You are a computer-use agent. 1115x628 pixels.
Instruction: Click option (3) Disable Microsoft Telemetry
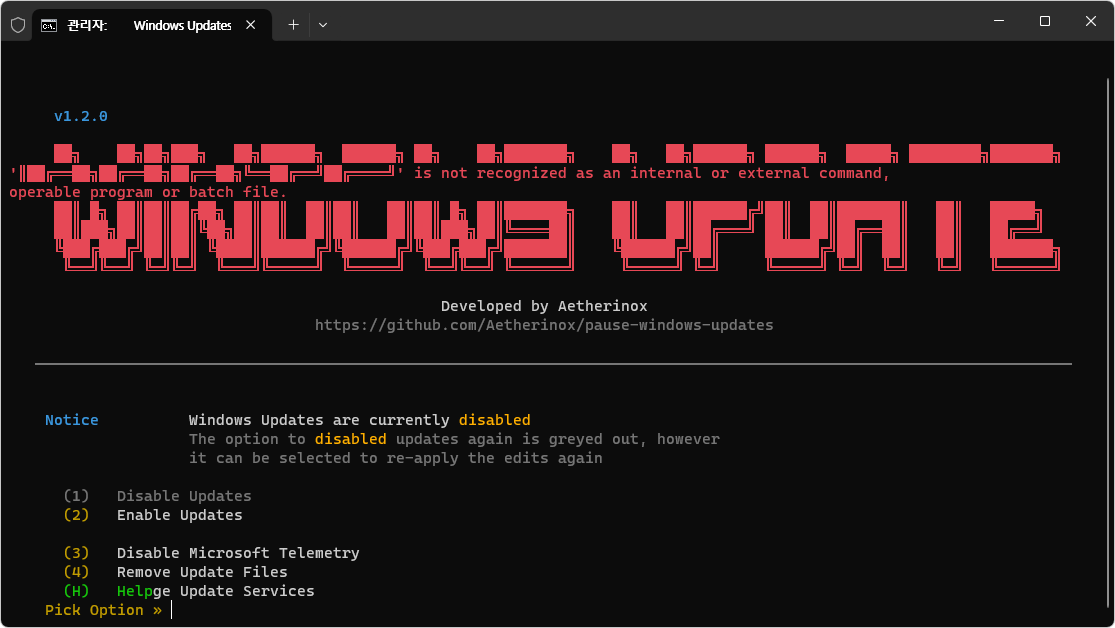click(x=211, y=553)
